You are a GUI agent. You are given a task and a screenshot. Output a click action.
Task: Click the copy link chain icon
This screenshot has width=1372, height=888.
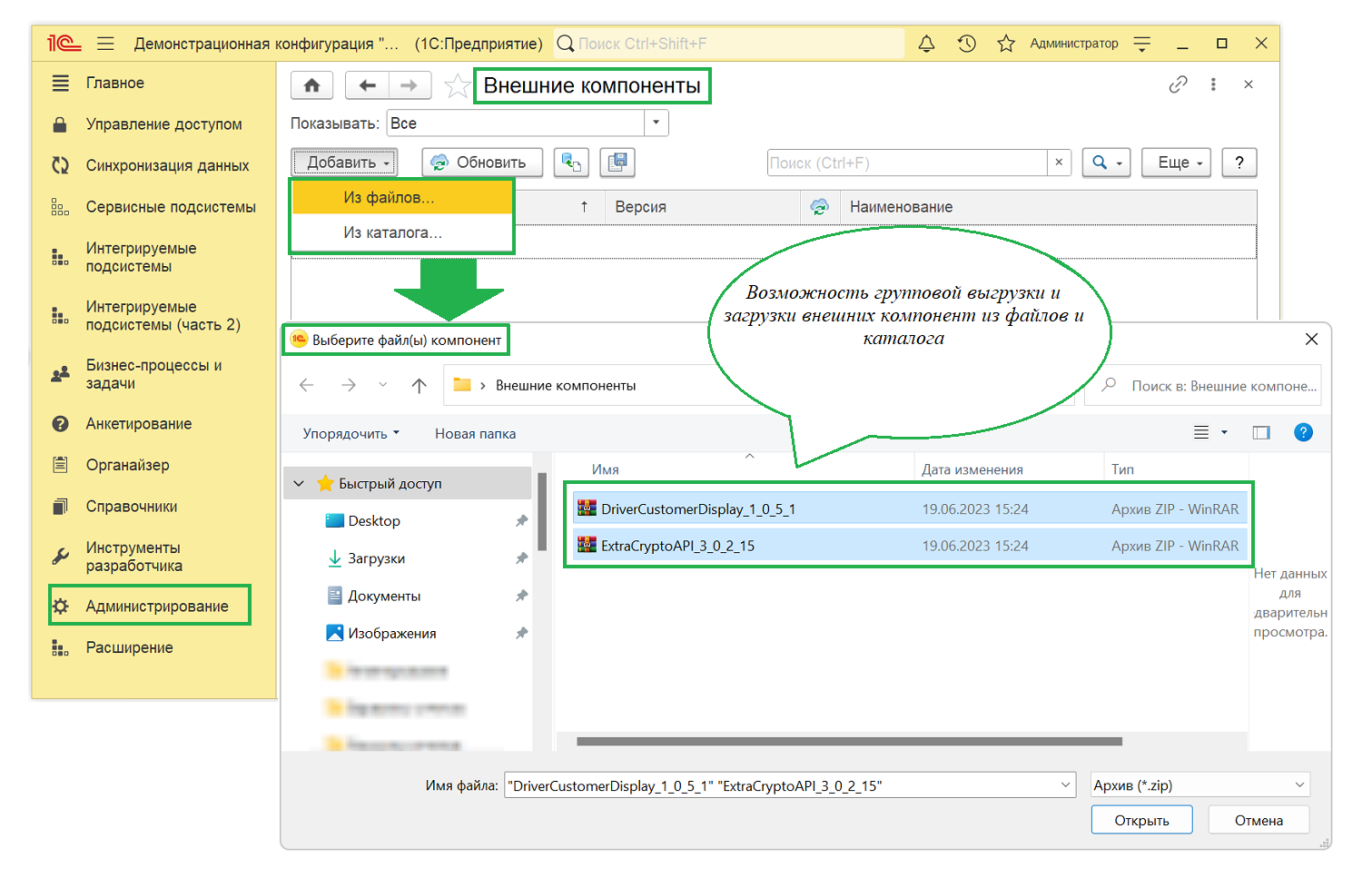pyautogui.click(x=1178, y=84)
